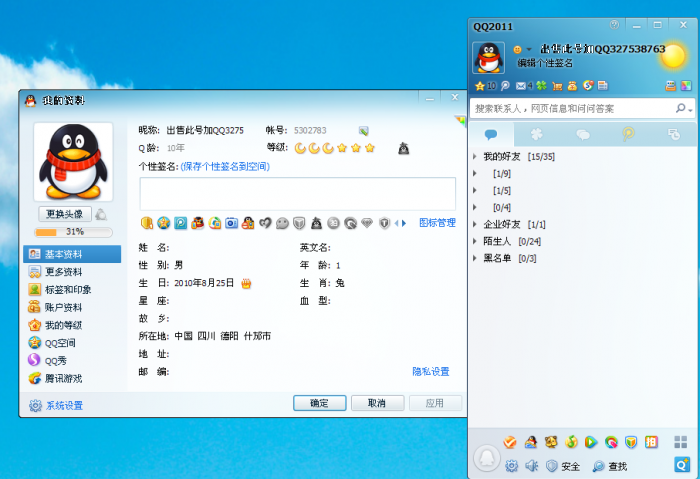Open the search options dropdown arrow
The image size is (700, 479).
(x=690, y=110)
